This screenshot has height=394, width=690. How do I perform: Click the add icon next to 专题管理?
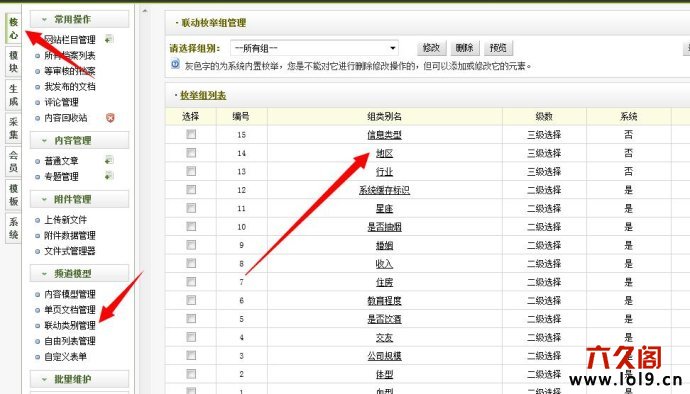[x=109, y=176]
